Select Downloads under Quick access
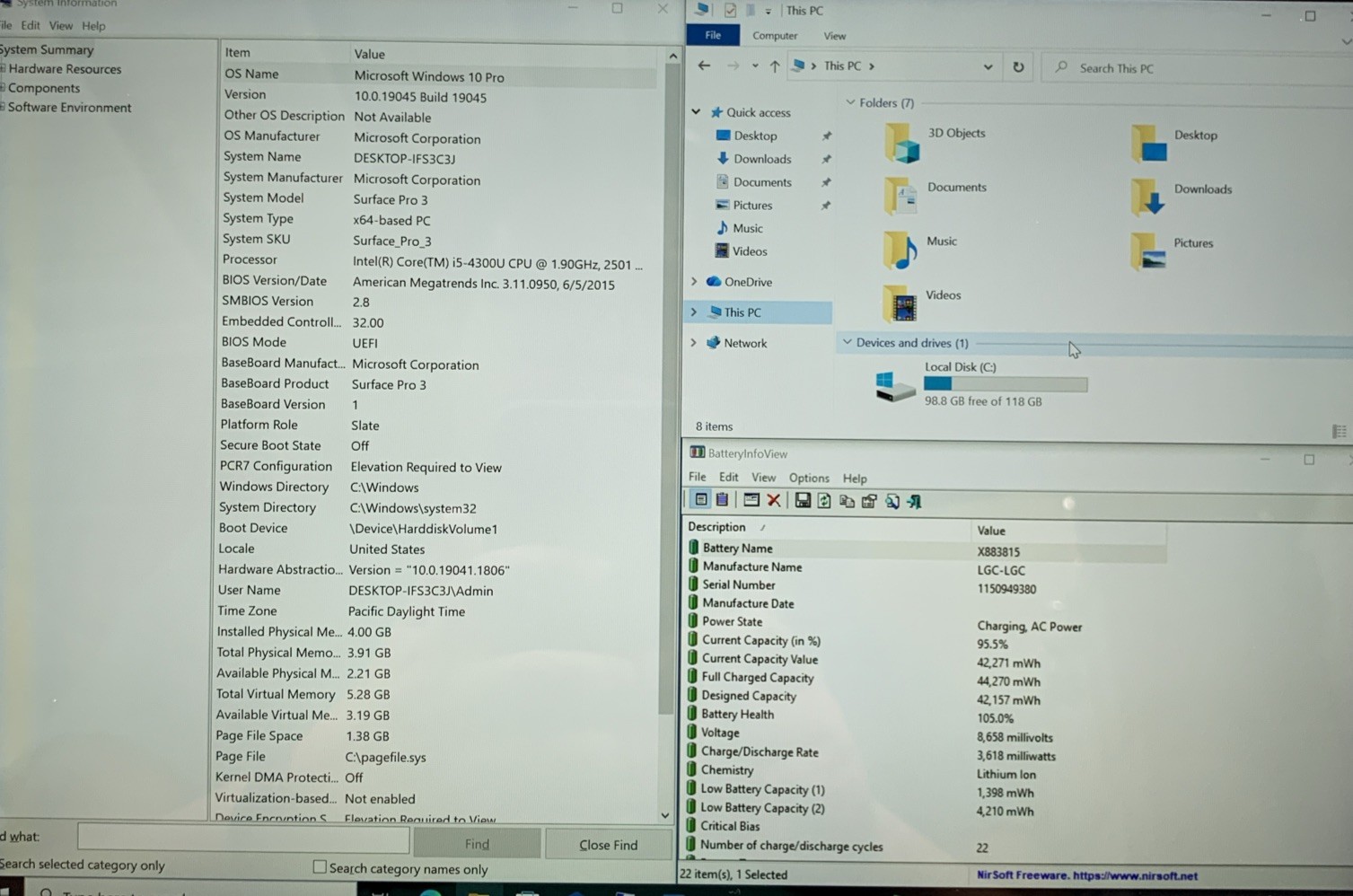This screenshot has width=1353, height=896. click(762, 159)
